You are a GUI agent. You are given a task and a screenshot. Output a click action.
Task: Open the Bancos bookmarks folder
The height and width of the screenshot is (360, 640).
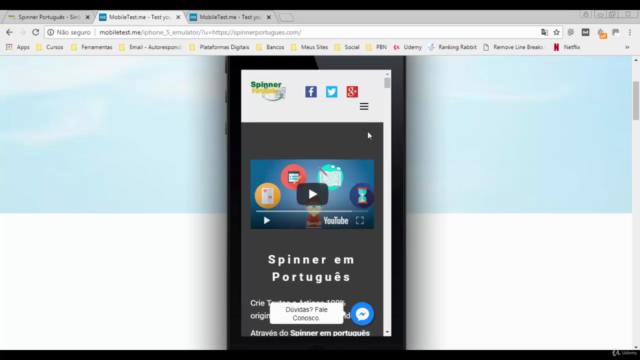point(270,47)
